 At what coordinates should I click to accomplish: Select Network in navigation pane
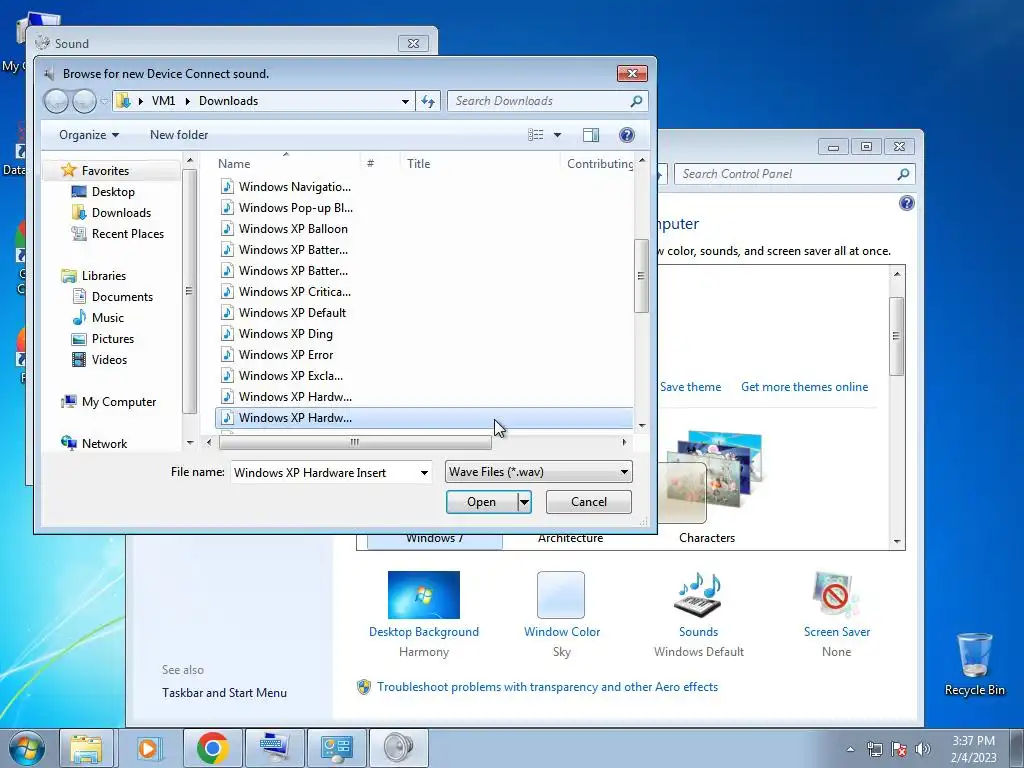(104, 443)
